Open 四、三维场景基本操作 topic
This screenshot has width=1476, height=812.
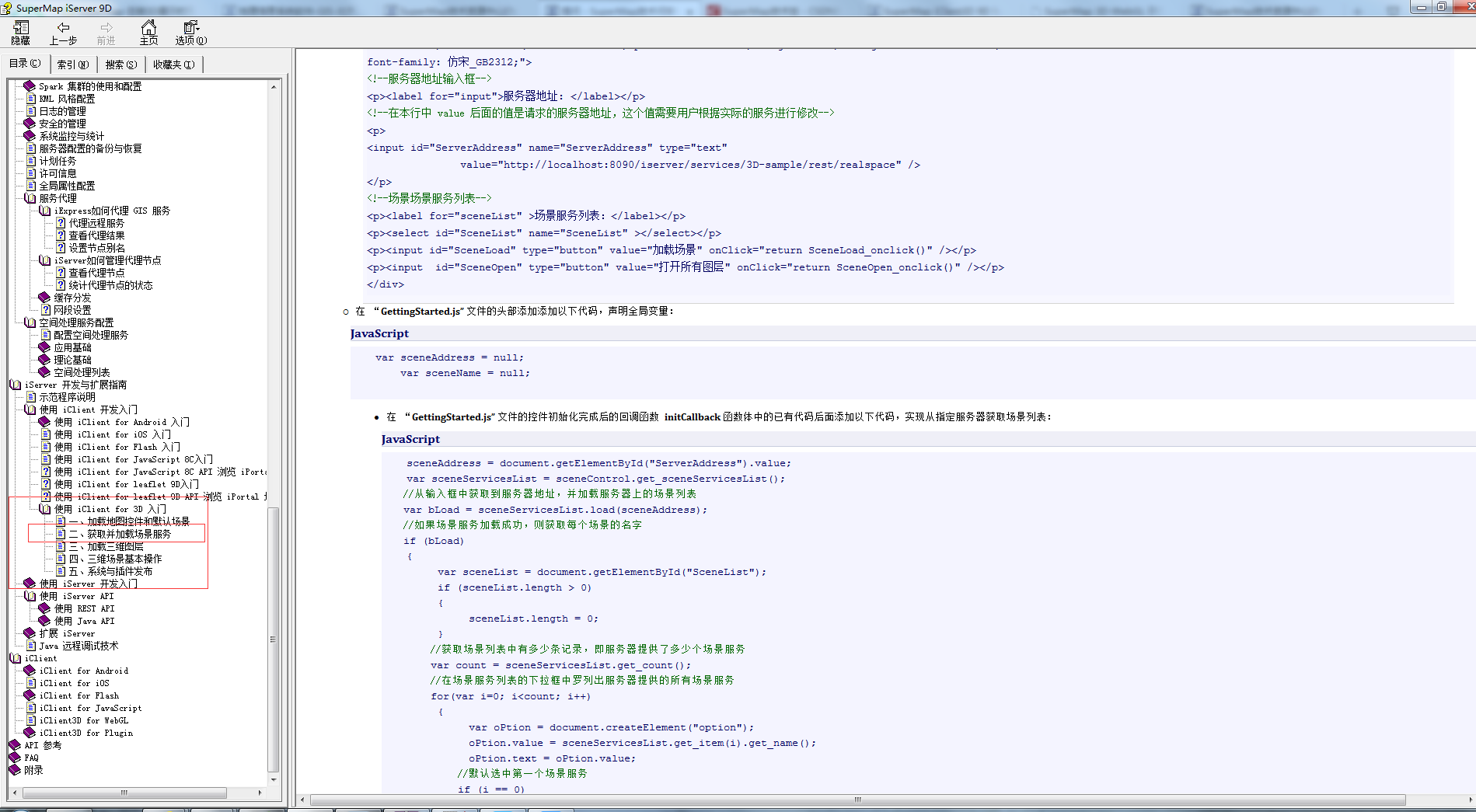[x=115, y=559]
